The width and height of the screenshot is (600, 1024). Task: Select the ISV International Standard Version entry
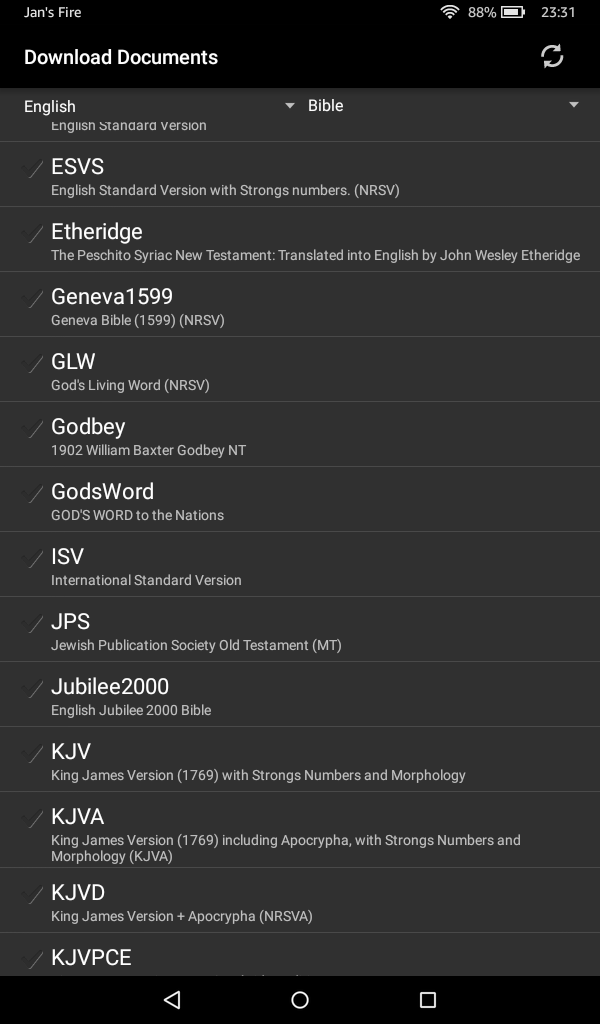click(x=300, y=565)
